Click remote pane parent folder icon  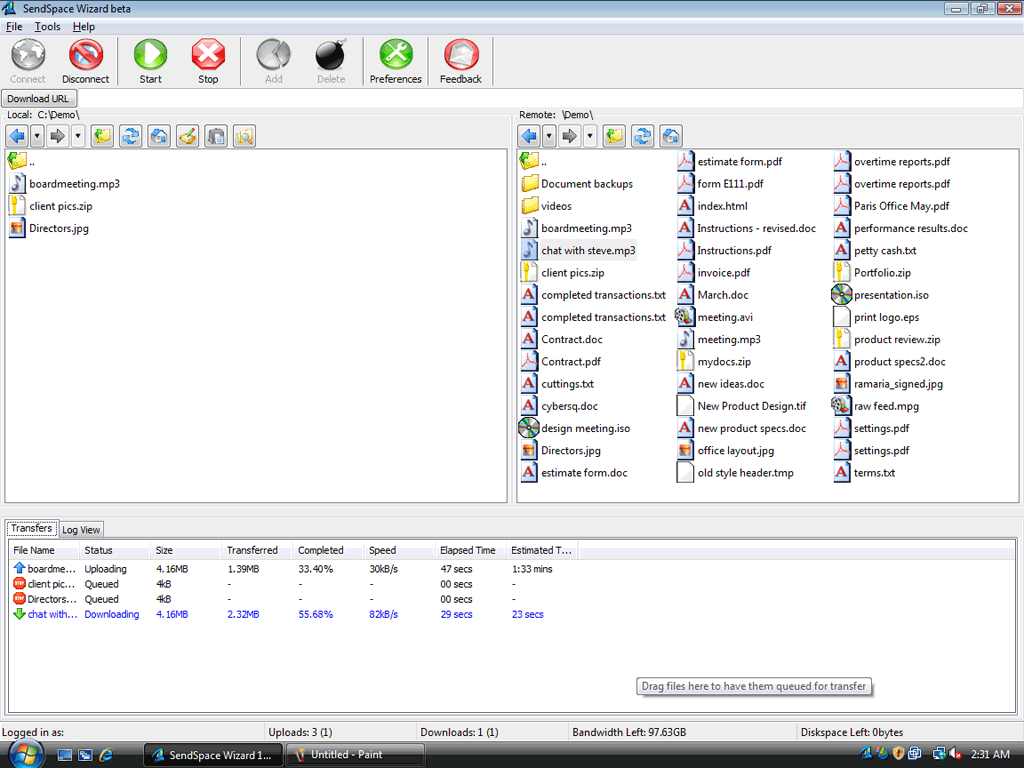pyautogui.click(x=615, y=136)
